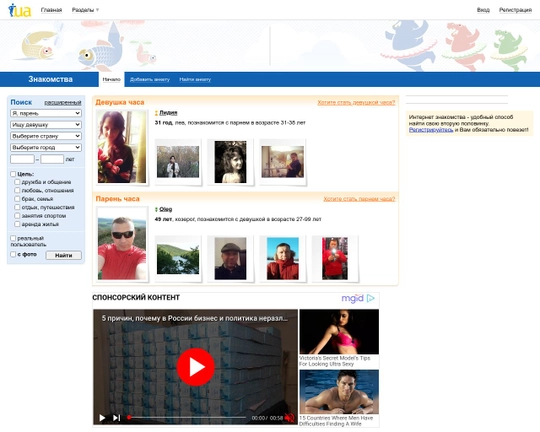
Task: Select the Начало tab
Action: 112,80
